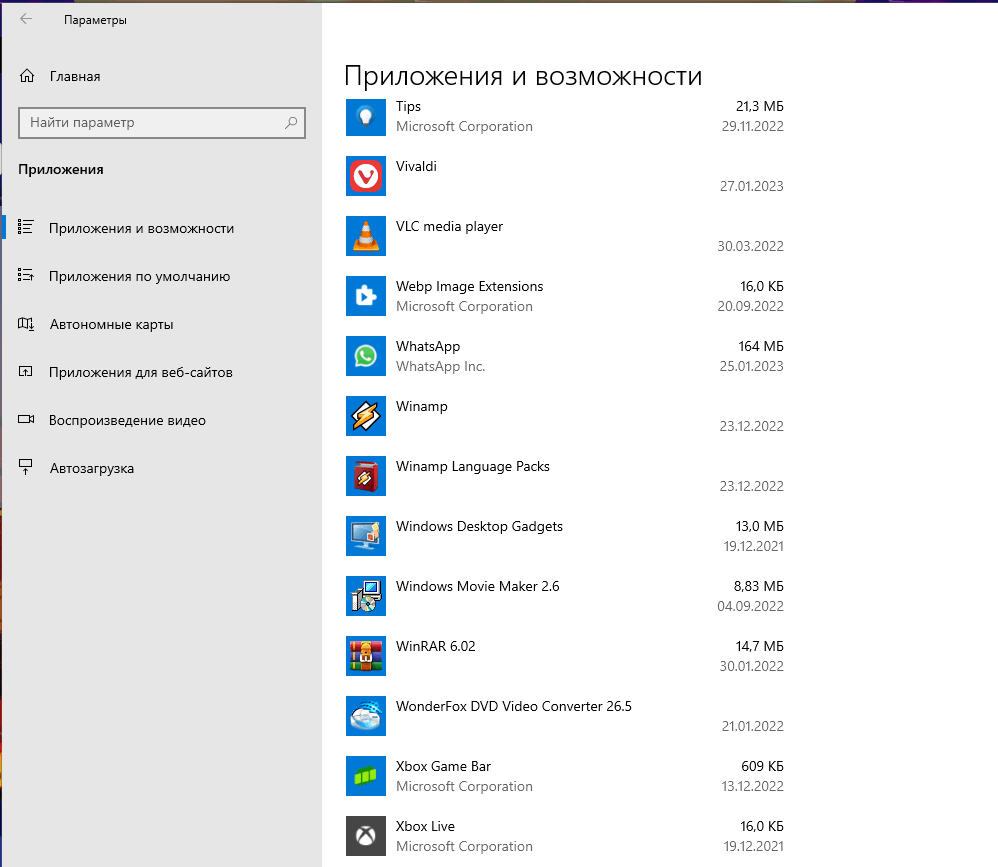
Task: Select the Vivaldi app name
Action: pos(416,166)
